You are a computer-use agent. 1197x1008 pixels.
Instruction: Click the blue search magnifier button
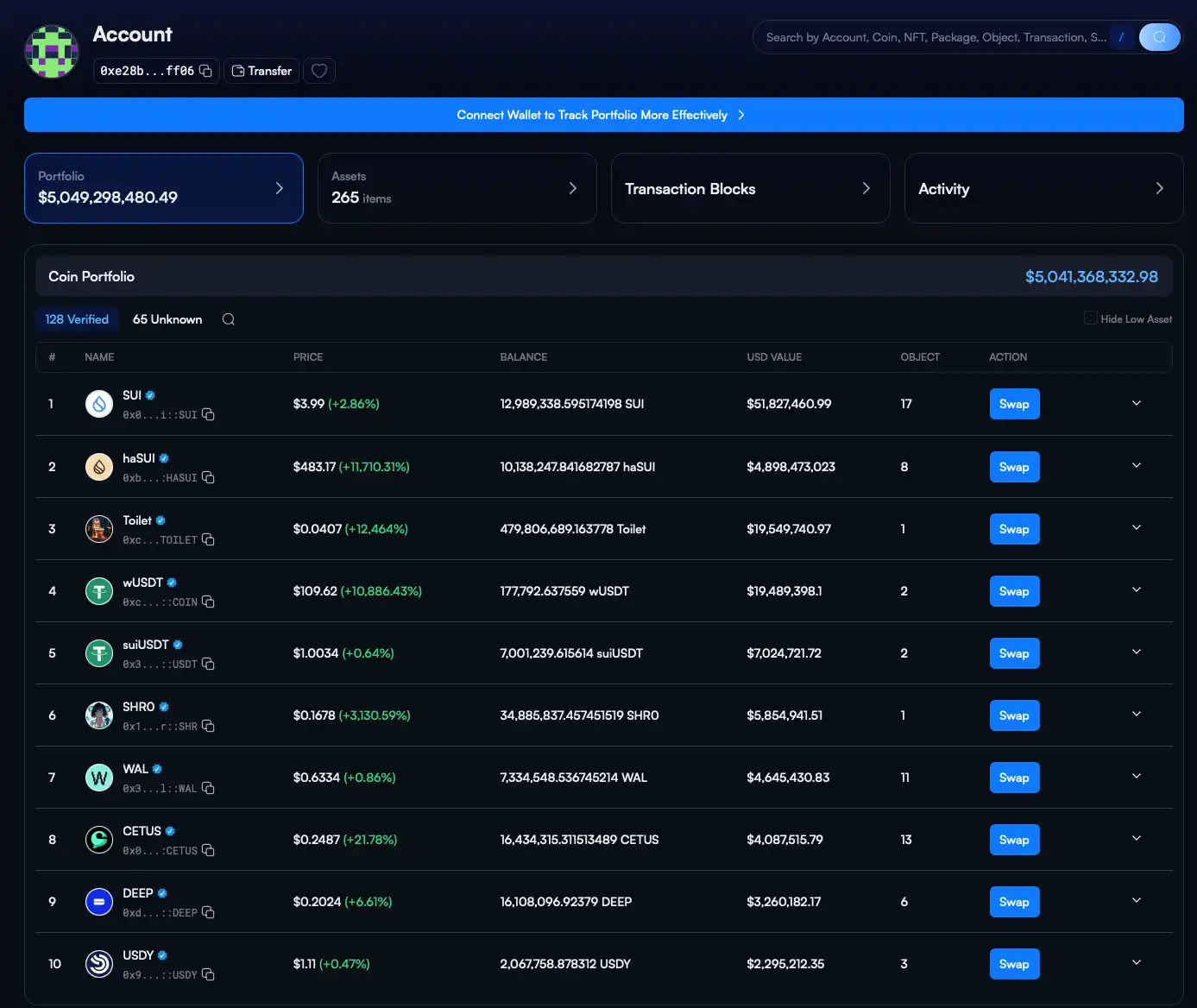[1159, 37]
